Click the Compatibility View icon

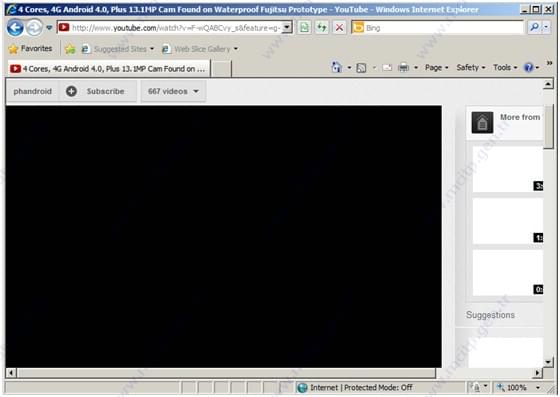[x=304, y=27]
